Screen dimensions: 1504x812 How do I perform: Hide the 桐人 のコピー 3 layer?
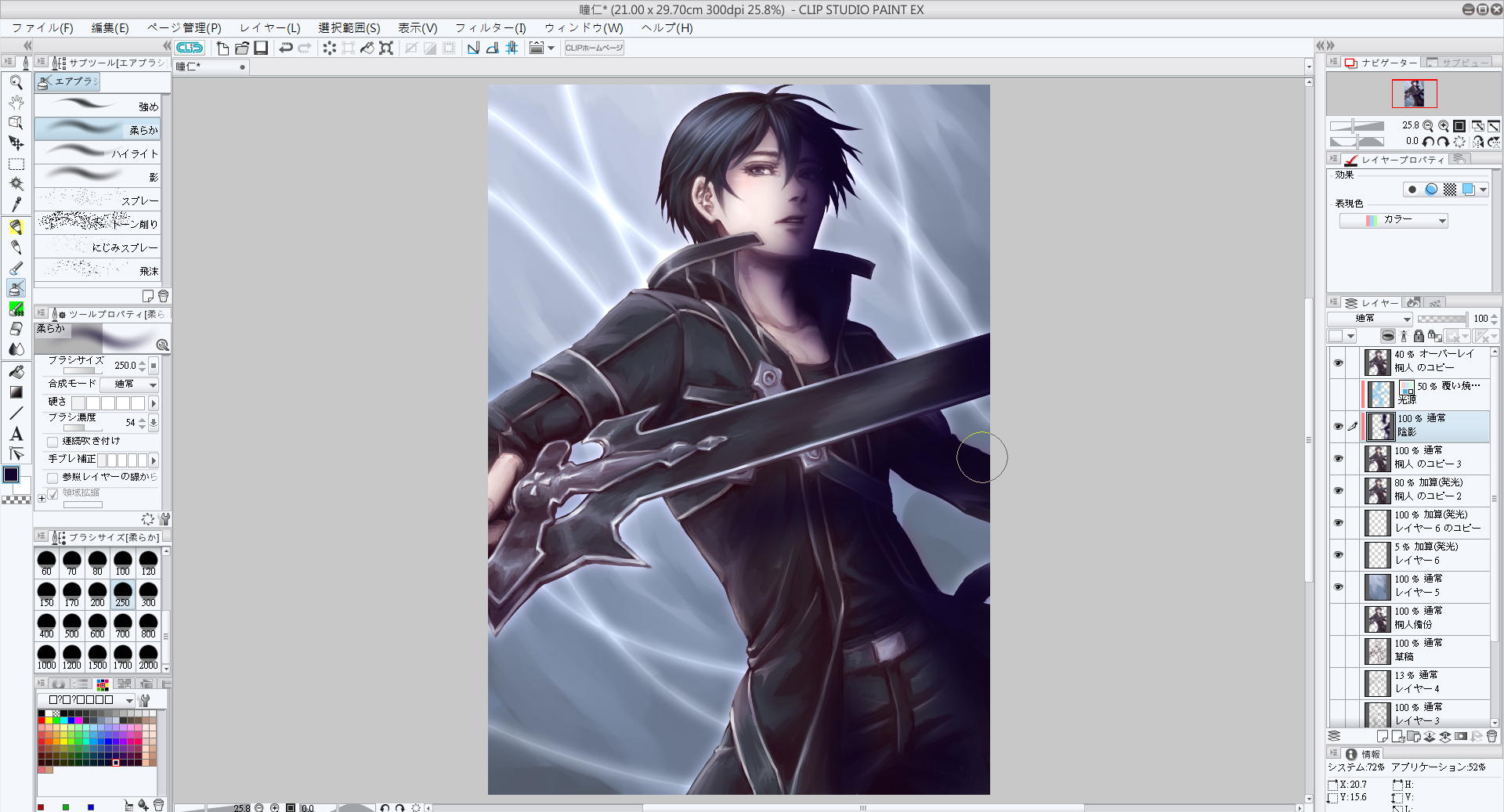coord(1339,459)
